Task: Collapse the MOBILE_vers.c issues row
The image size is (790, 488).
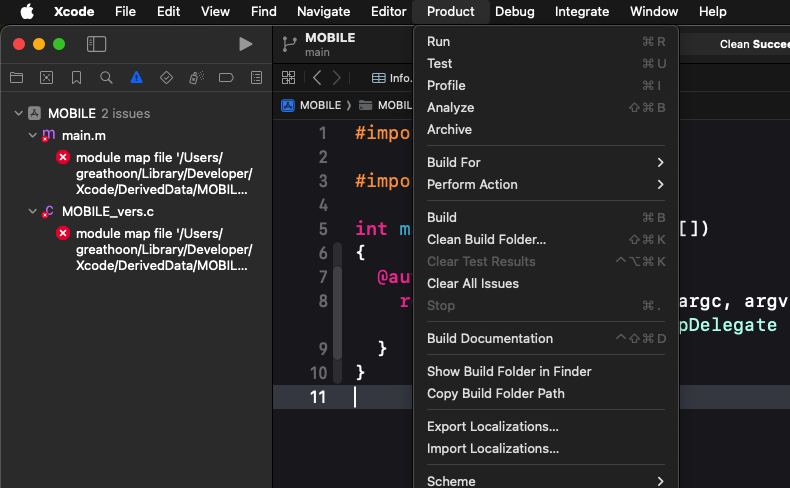Action: point(33,212)
